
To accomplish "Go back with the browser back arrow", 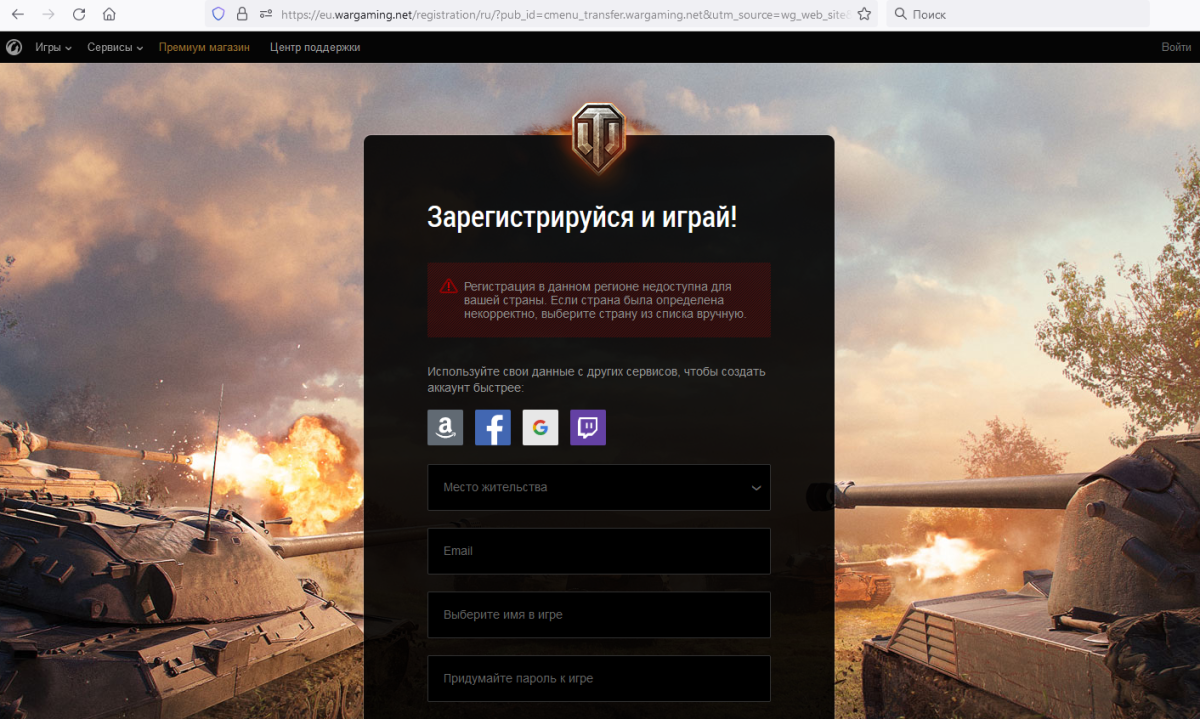I will (x=18, y=15).
